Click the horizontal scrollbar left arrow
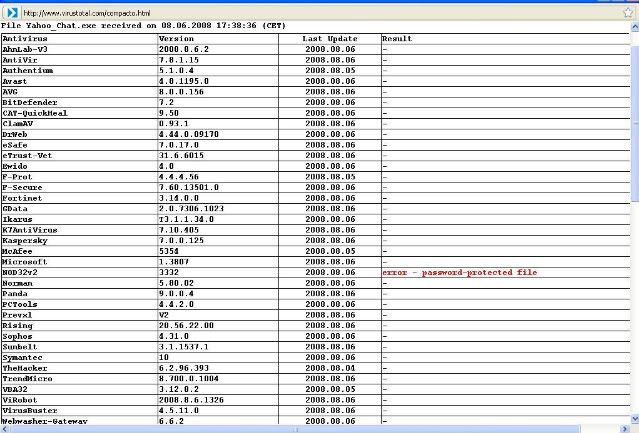The width and height of the screenshot is (639, 433). (x=4, y=429)
